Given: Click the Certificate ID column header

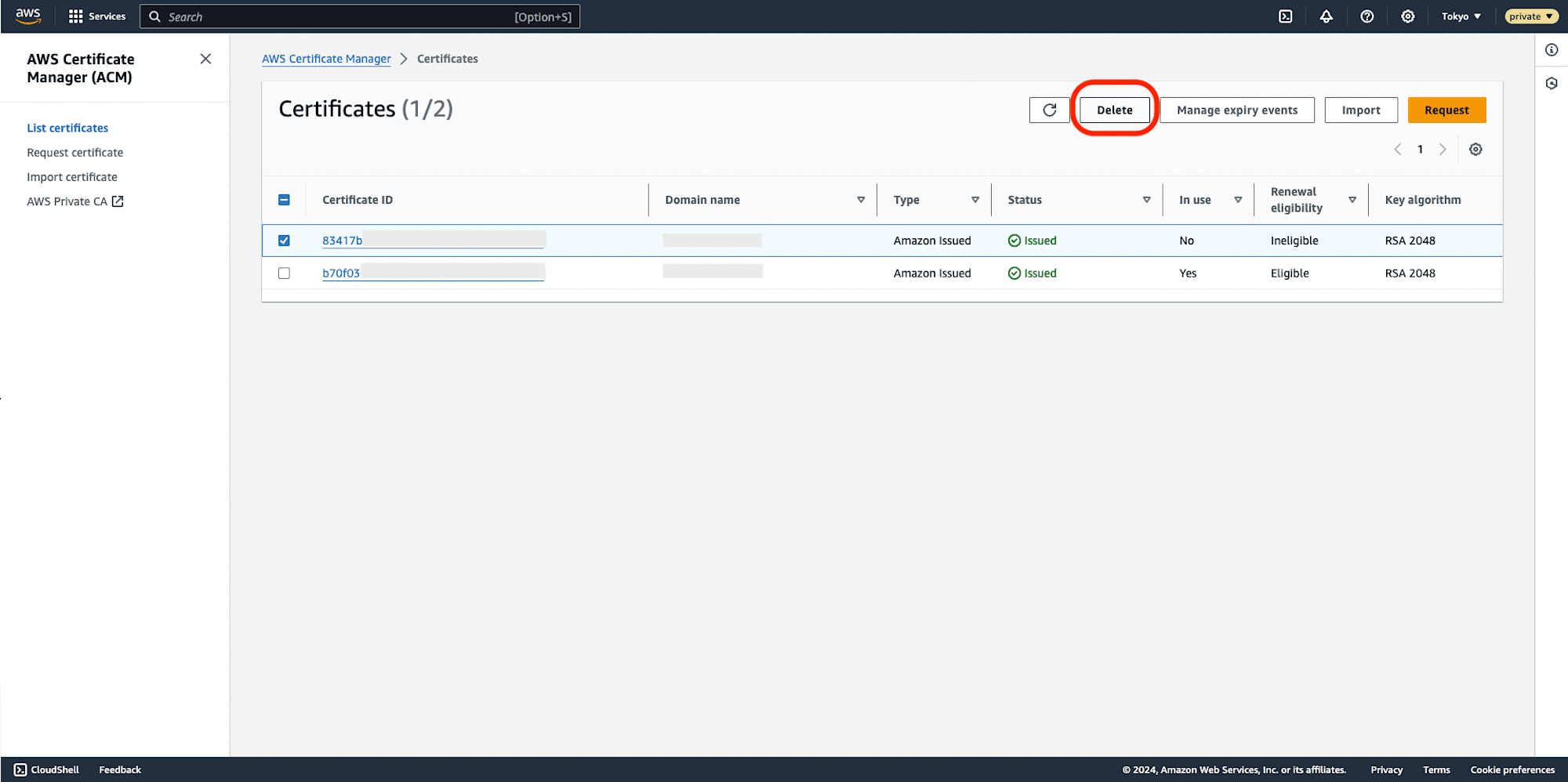Looking at the screenshot, I should click(358, 200).
